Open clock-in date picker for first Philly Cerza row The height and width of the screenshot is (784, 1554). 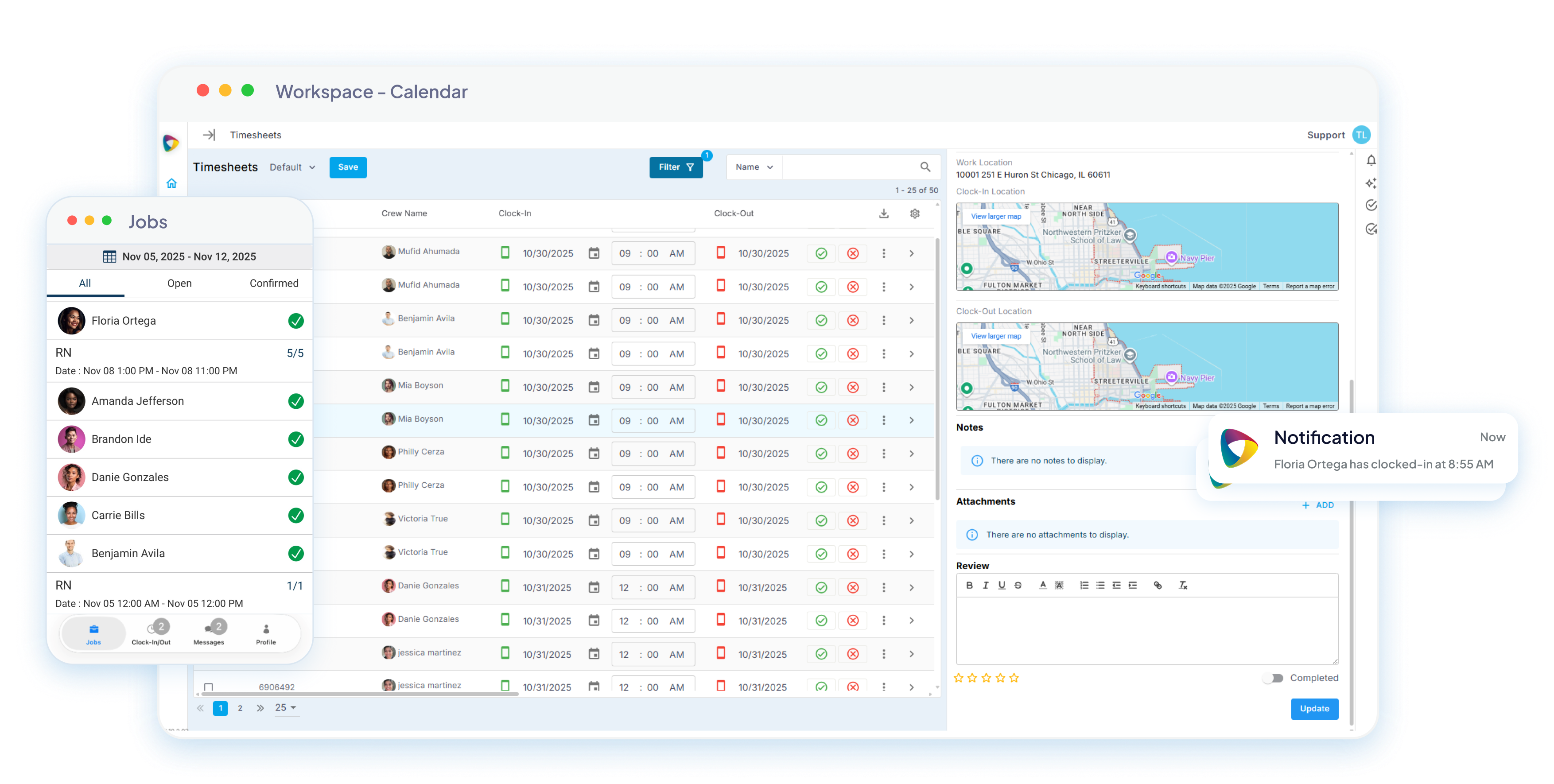[594, 454]
